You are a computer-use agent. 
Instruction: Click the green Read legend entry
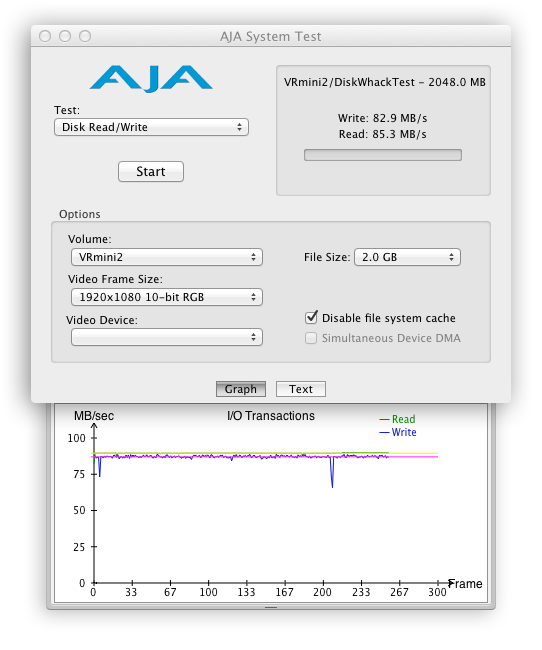click(398, 419)
